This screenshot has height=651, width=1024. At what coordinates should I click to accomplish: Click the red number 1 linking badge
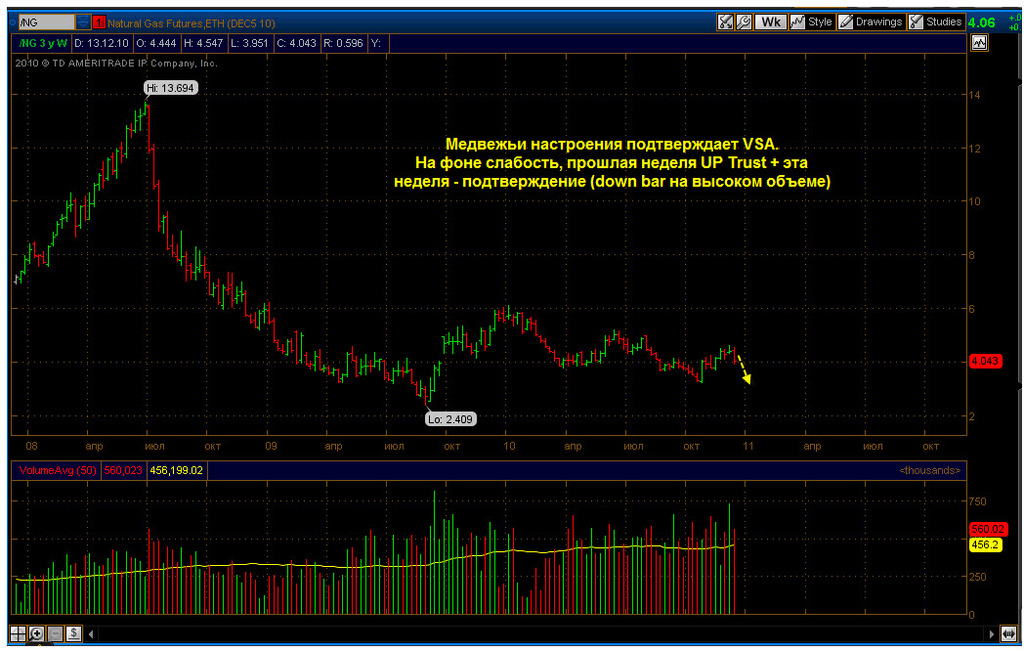click(99, 23)
